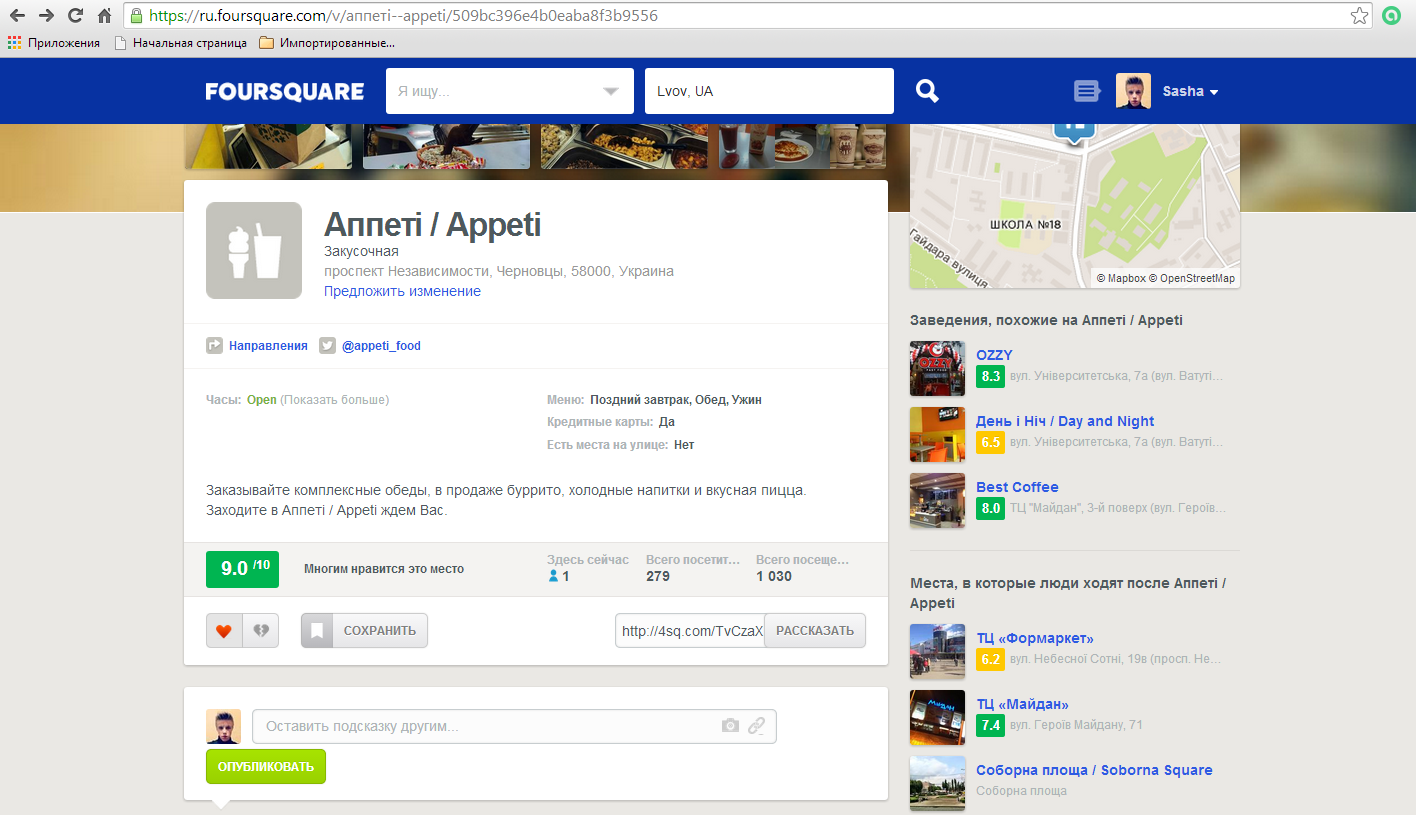Click the menu value 'Поздний завтрак, Обед, Ужин'

676,400
